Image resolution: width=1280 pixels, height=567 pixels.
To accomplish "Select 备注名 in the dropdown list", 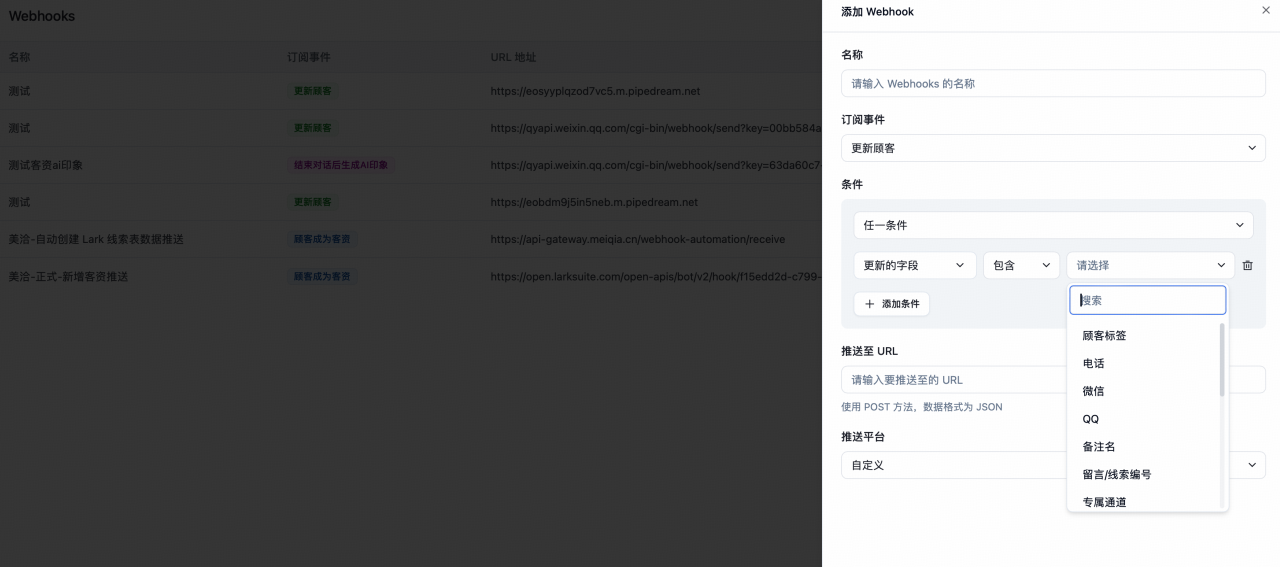I will (1098, 447).
